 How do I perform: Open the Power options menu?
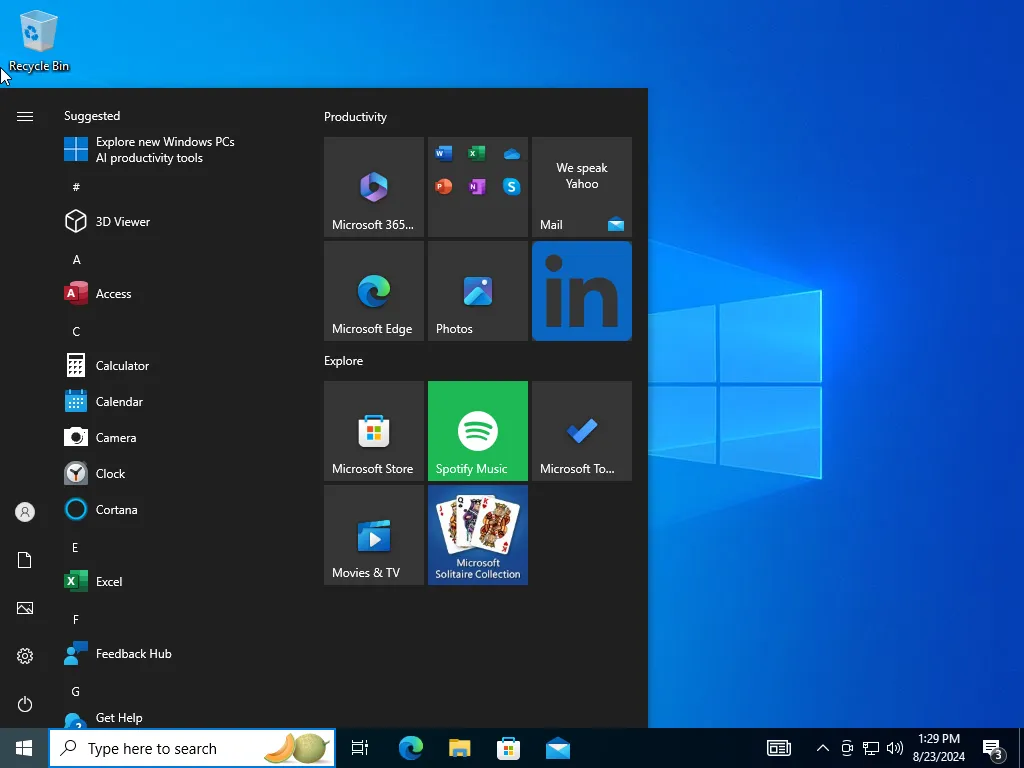[25, 704]
